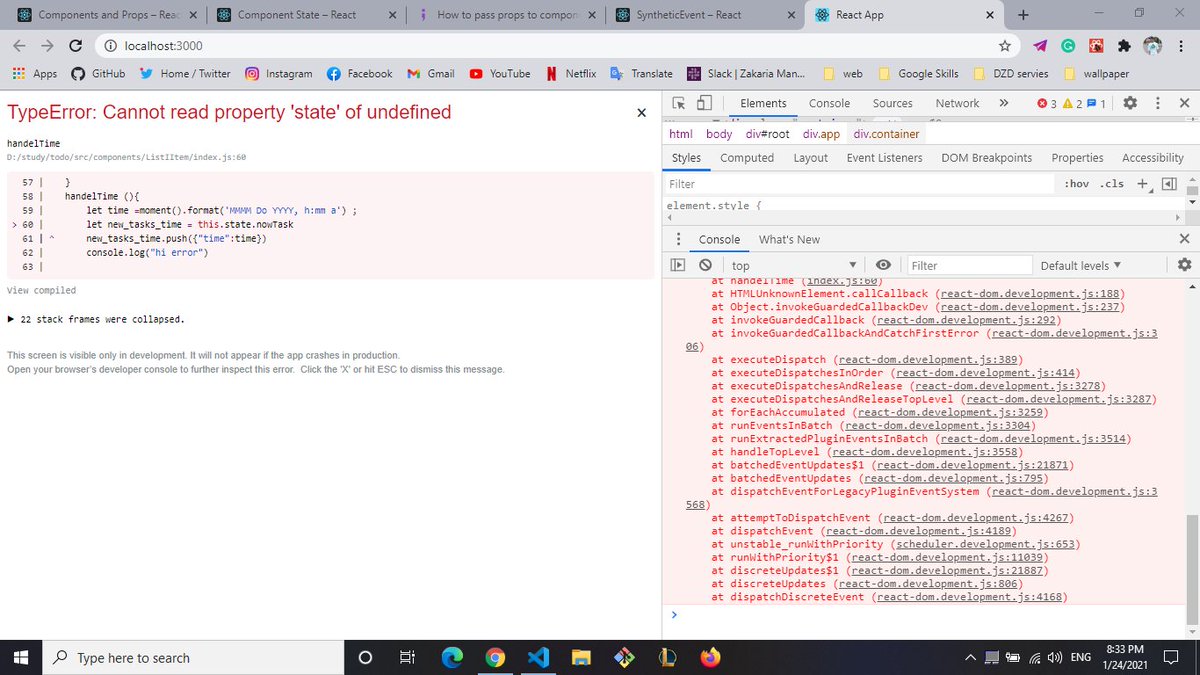Clear console with the ban icon
Viewport: 1200px width, 675px height.
[x=705, y=265]
